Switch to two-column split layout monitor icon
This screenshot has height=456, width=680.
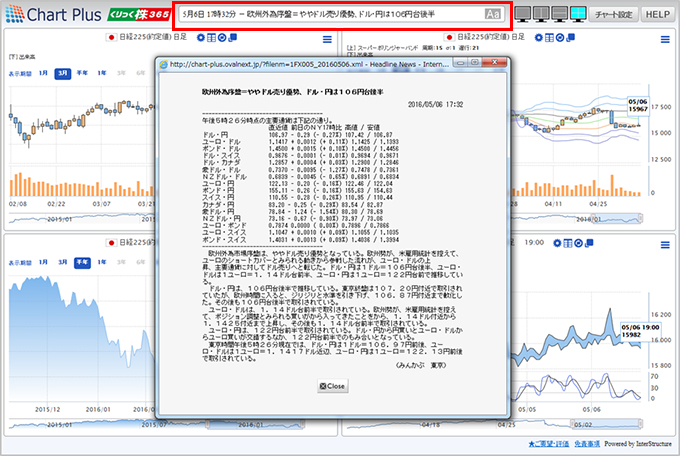(541, 14)
